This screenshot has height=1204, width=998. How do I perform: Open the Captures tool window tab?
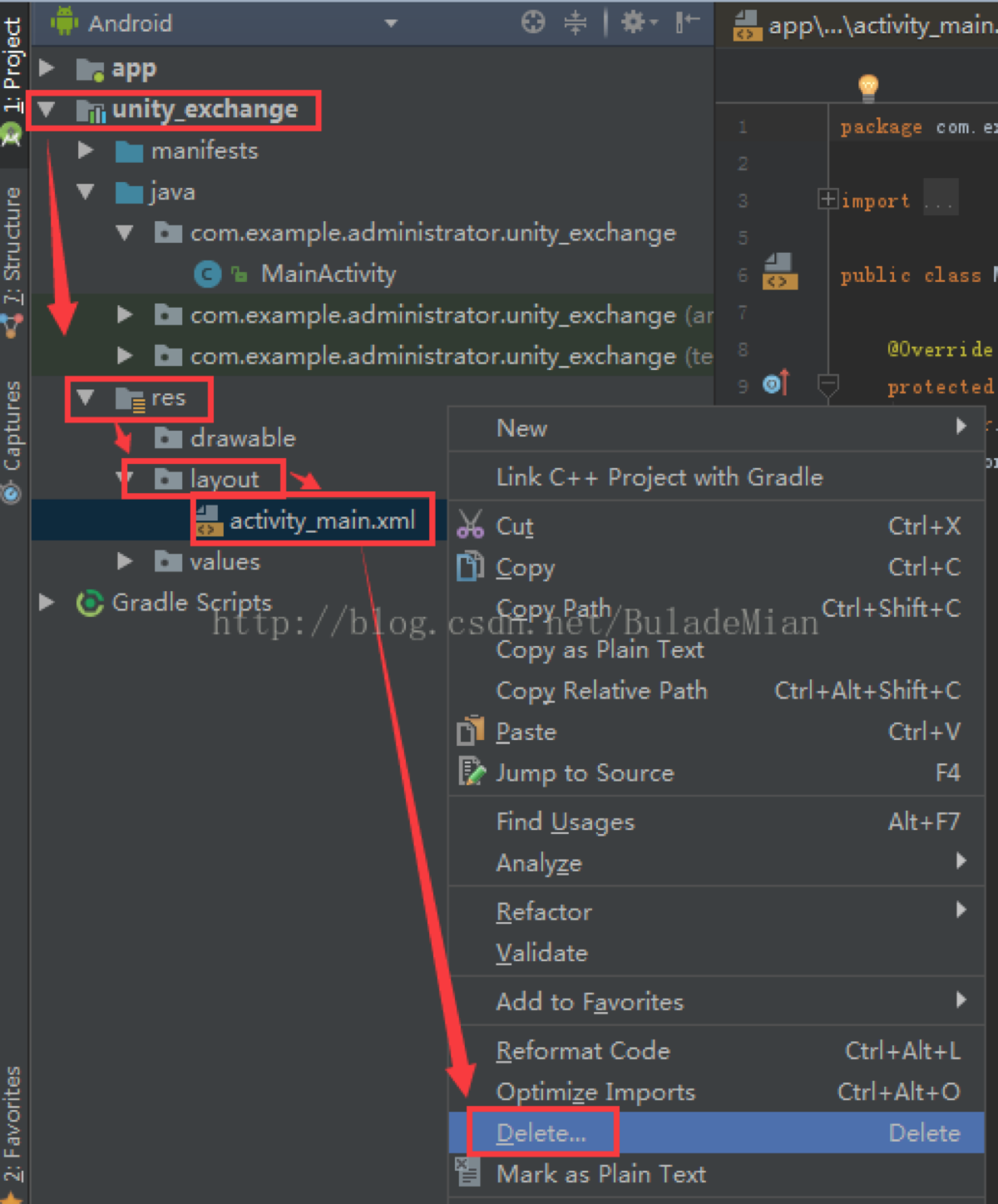pos(12,425)
